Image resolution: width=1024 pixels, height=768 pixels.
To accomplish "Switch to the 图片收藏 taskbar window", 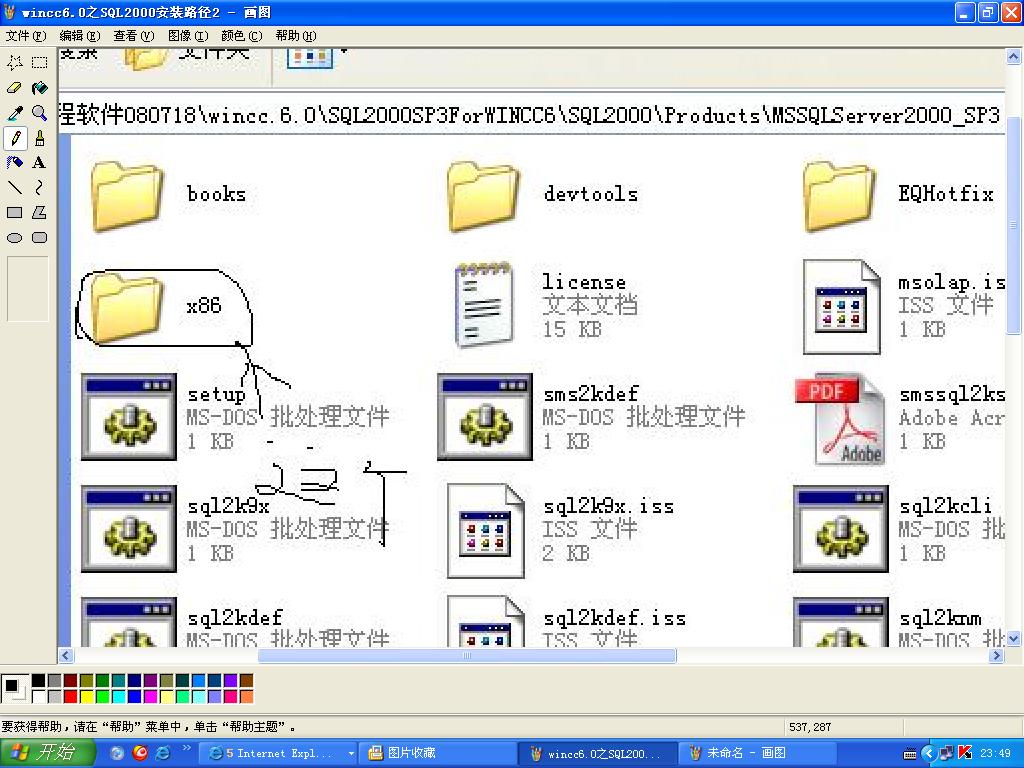I will (438, 754).
